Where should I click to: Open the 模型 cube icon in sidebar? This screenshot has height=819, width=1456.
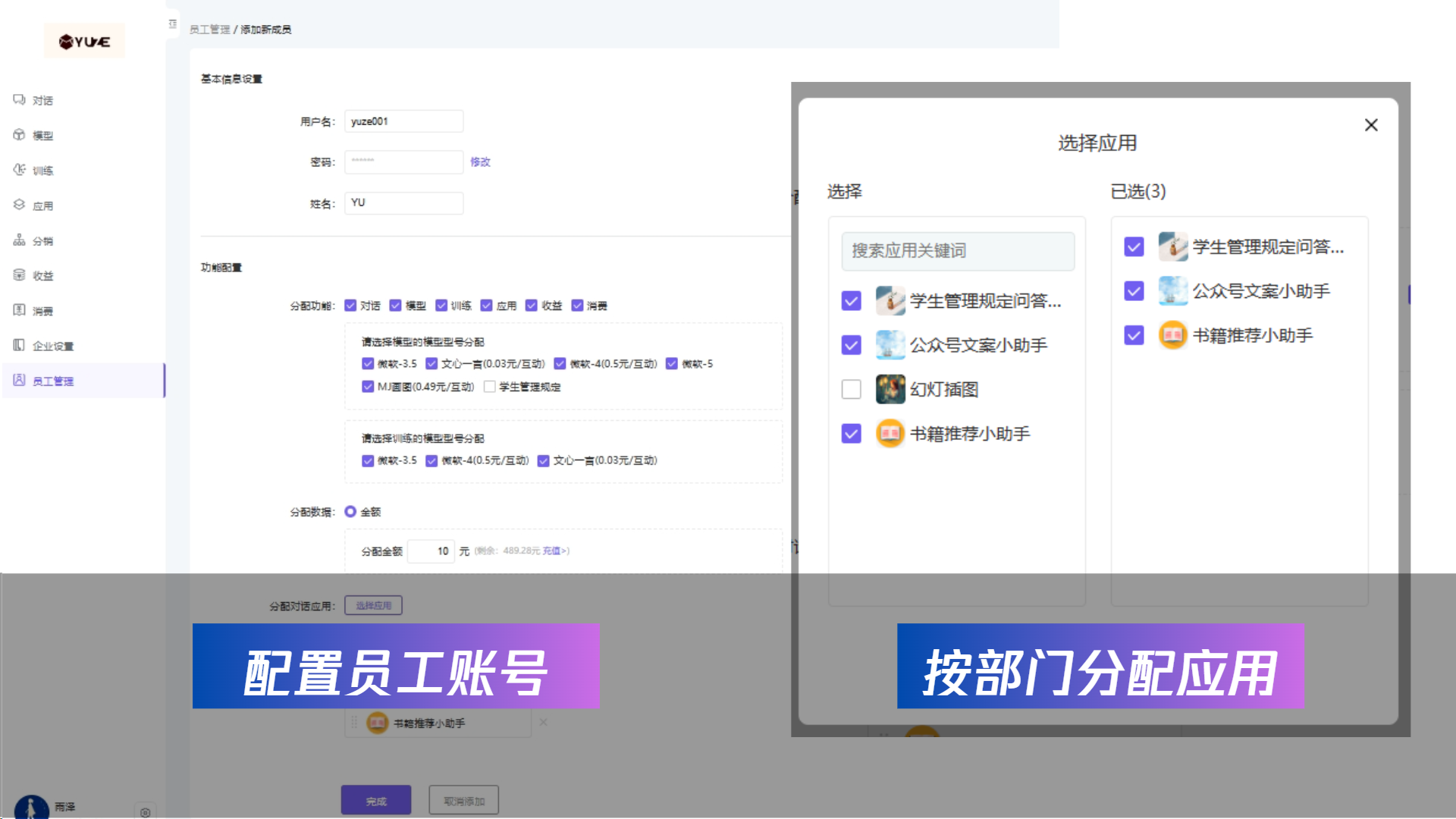(19, 134)
